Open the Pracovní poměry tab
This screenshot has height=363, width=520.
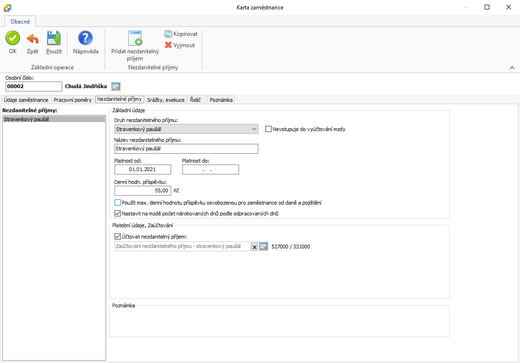point(73,100)
